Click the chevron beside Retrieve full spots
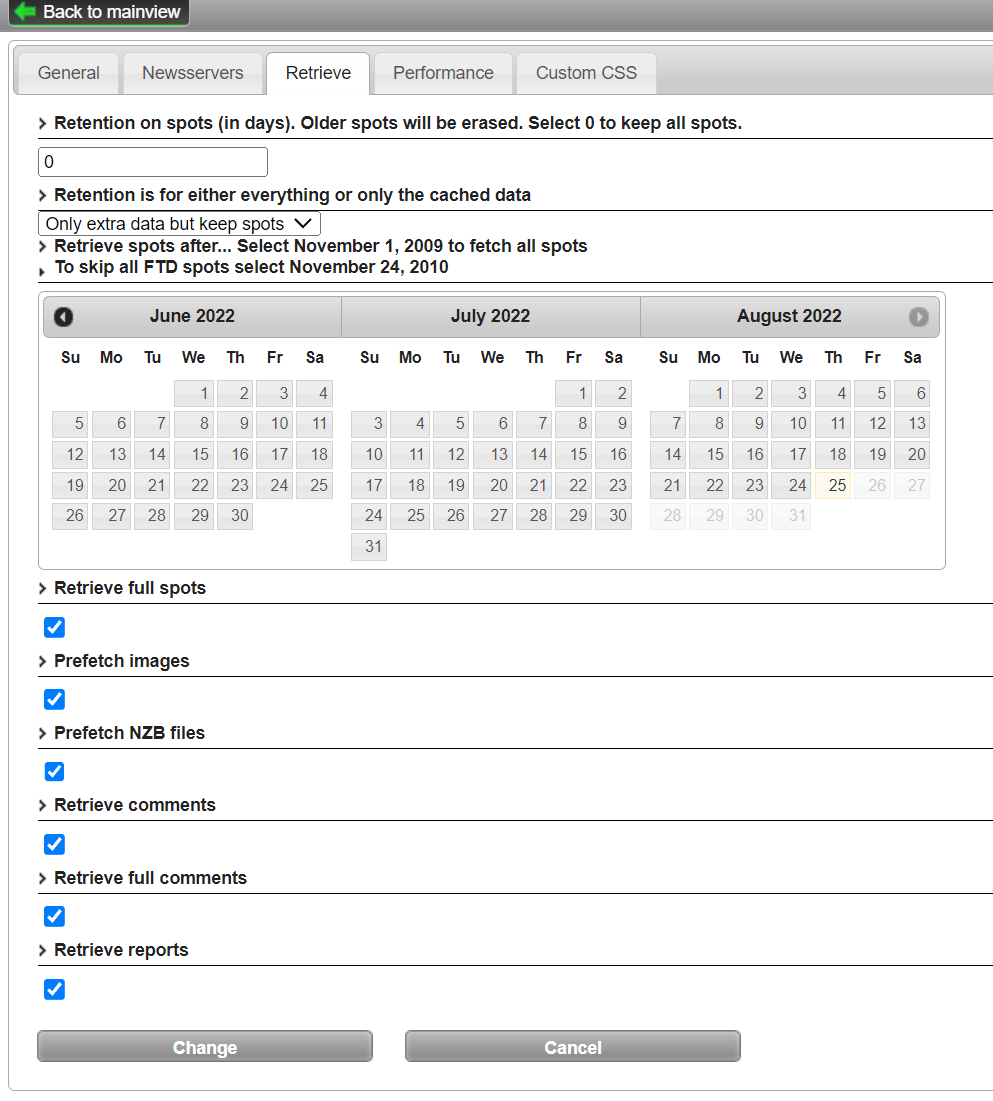This screenshot has width=993, height=1101. point(42,588)
